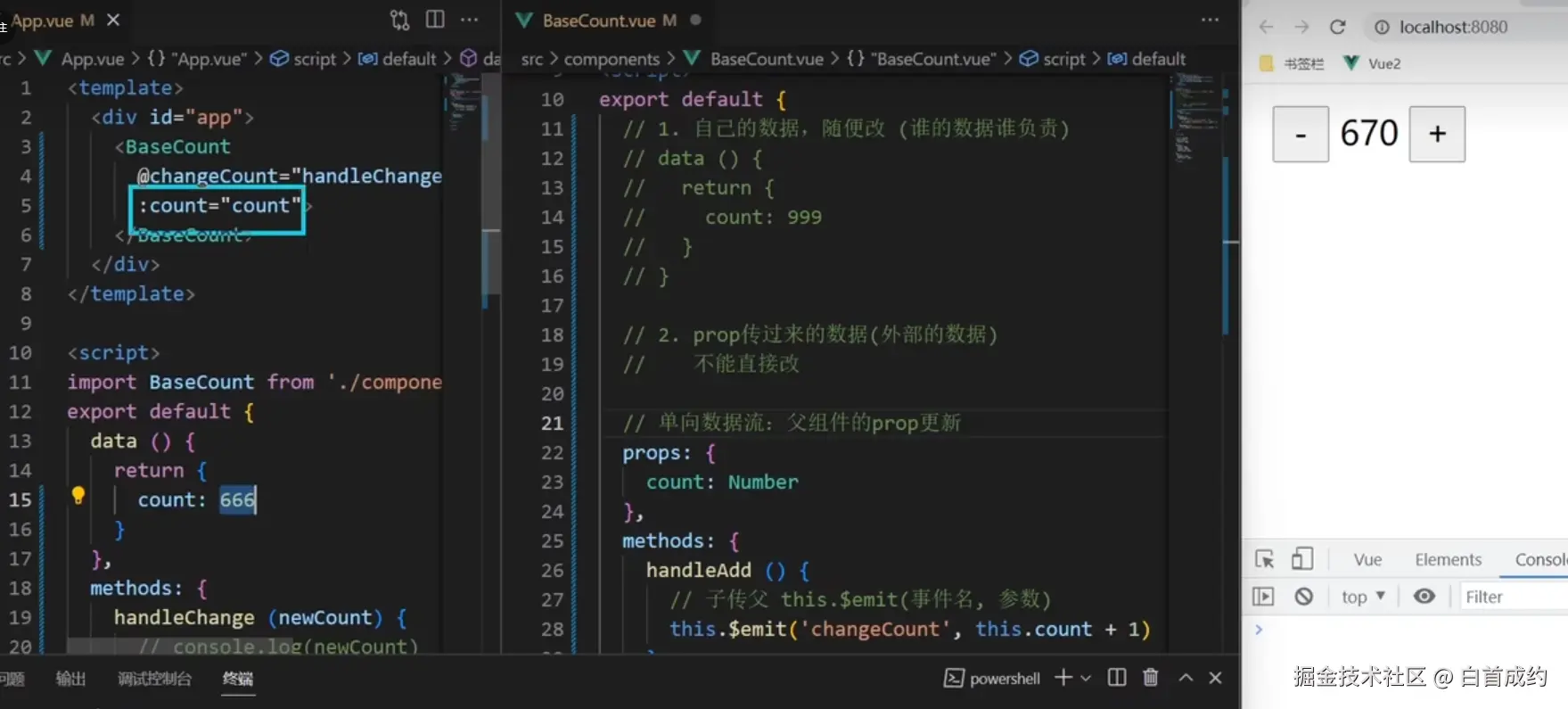1568x709 pixels.
Task: Switch to the 输出 panel tab
Action: 71,679
